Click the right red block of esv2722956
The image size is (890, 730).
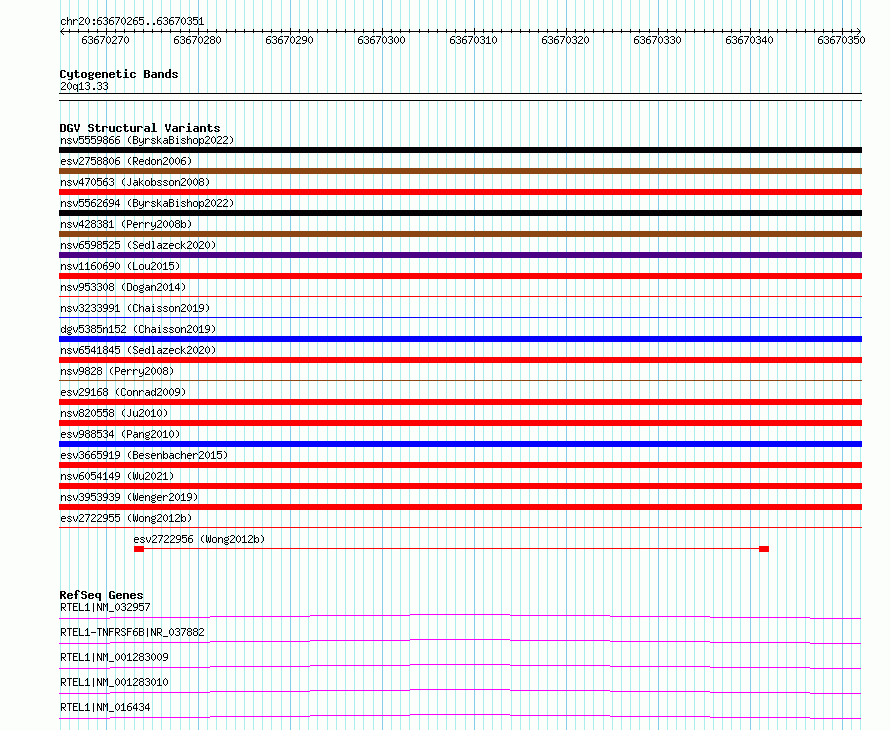click(x=764, y=549)
